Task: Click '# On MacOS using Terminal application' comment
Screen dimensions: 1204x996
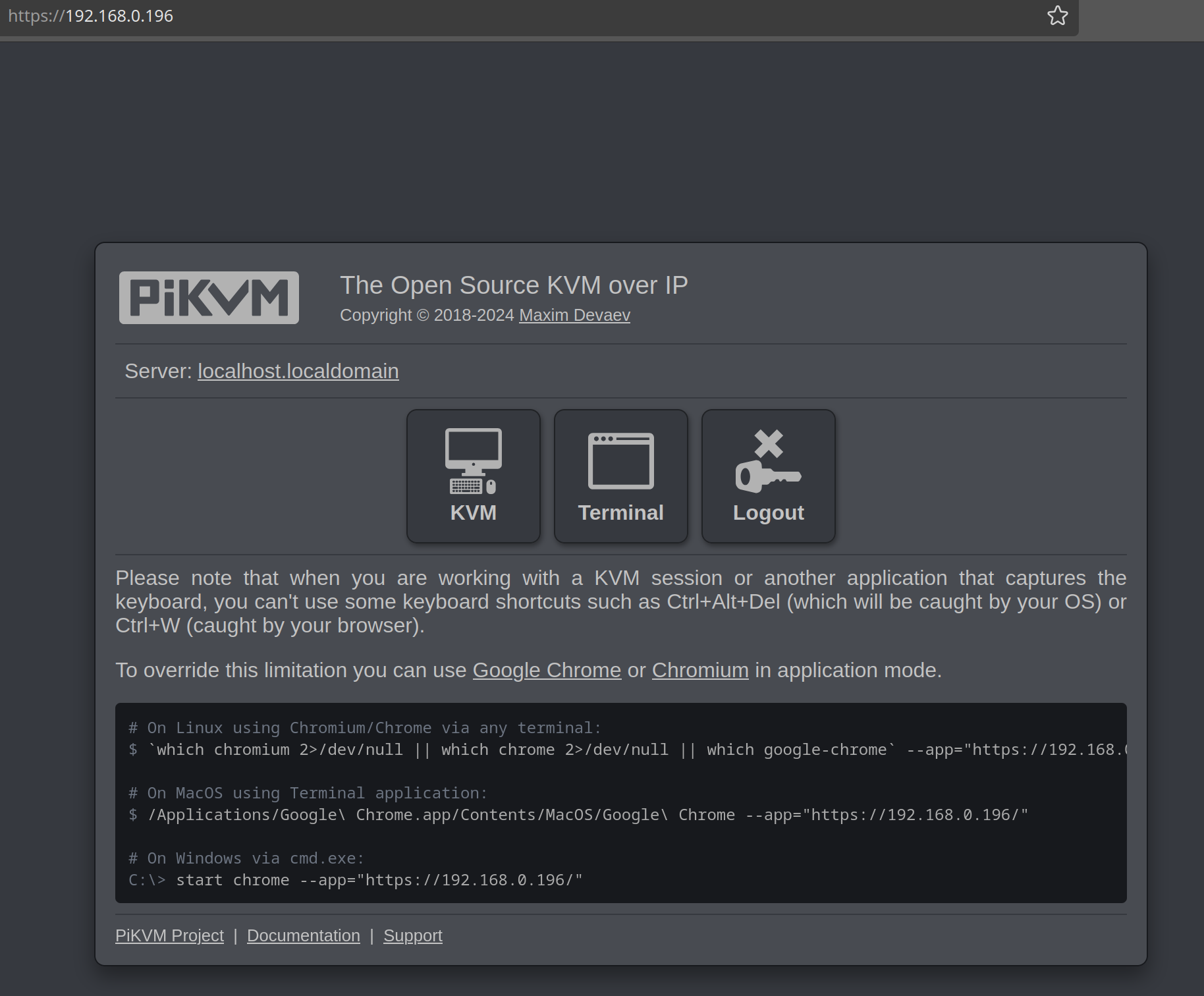Action: tap(308, 793)
